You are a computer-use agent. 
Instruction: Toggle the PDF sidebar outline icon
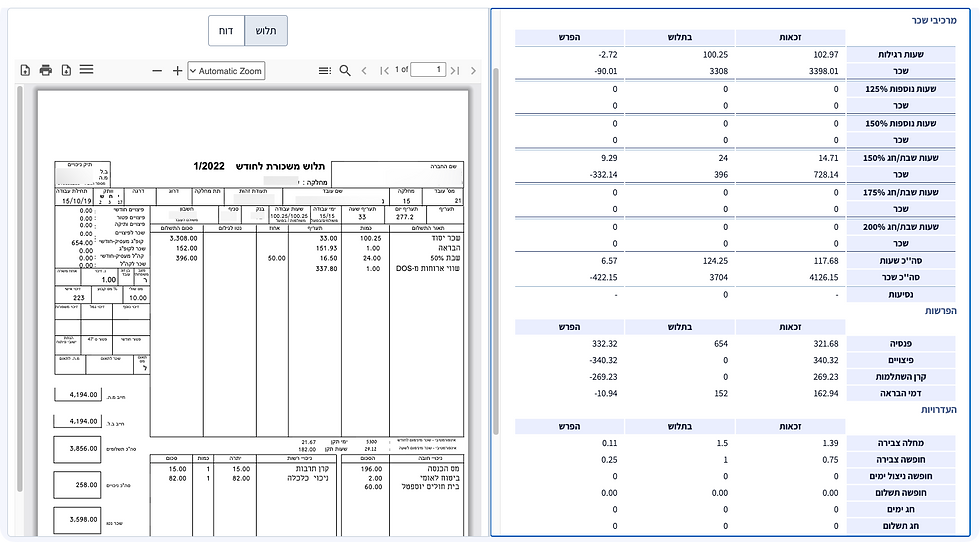[x=325, y=71]
